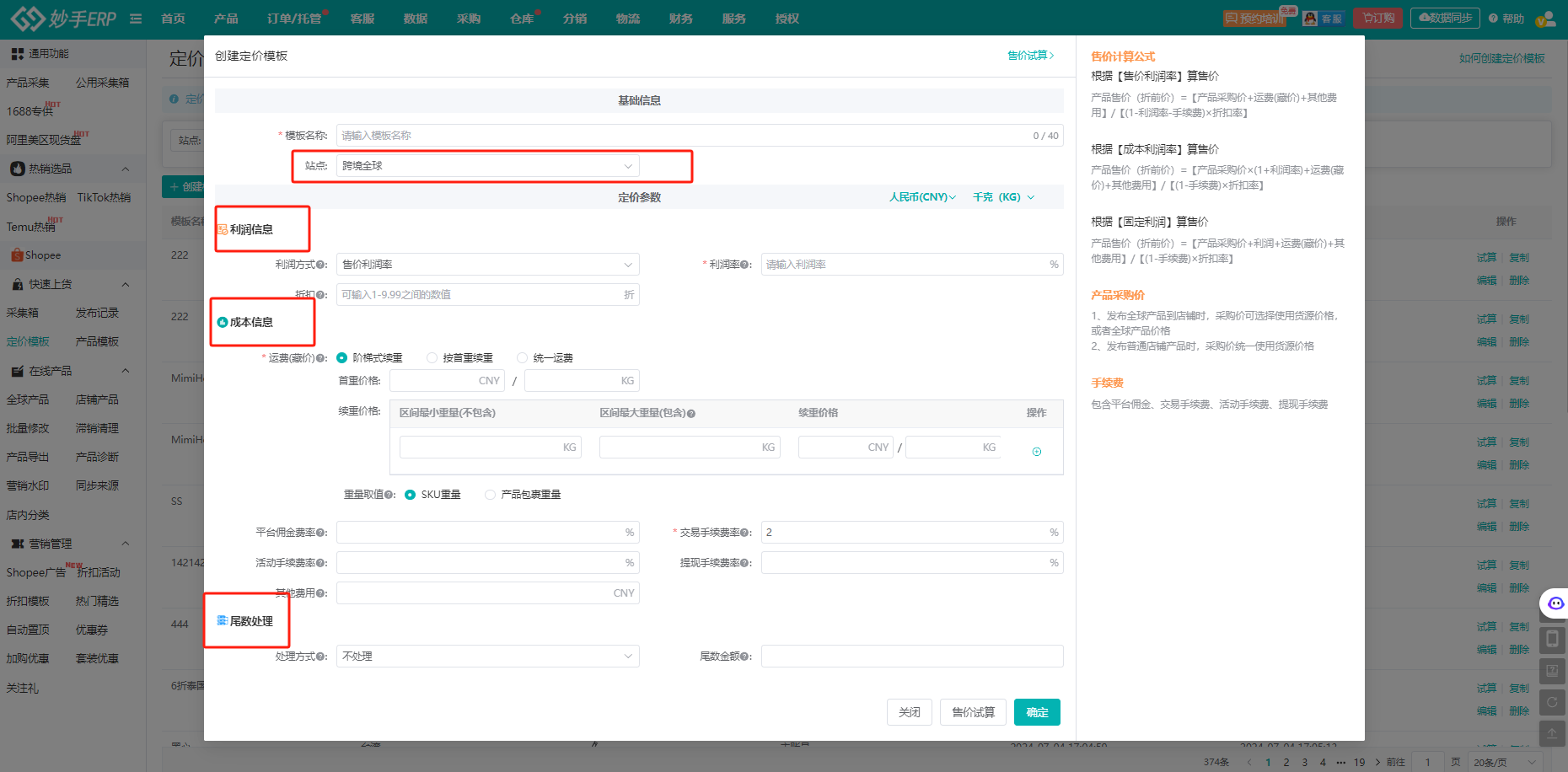
Task: Choose 产品包裹重量 radio option
Action: (490, 495)
